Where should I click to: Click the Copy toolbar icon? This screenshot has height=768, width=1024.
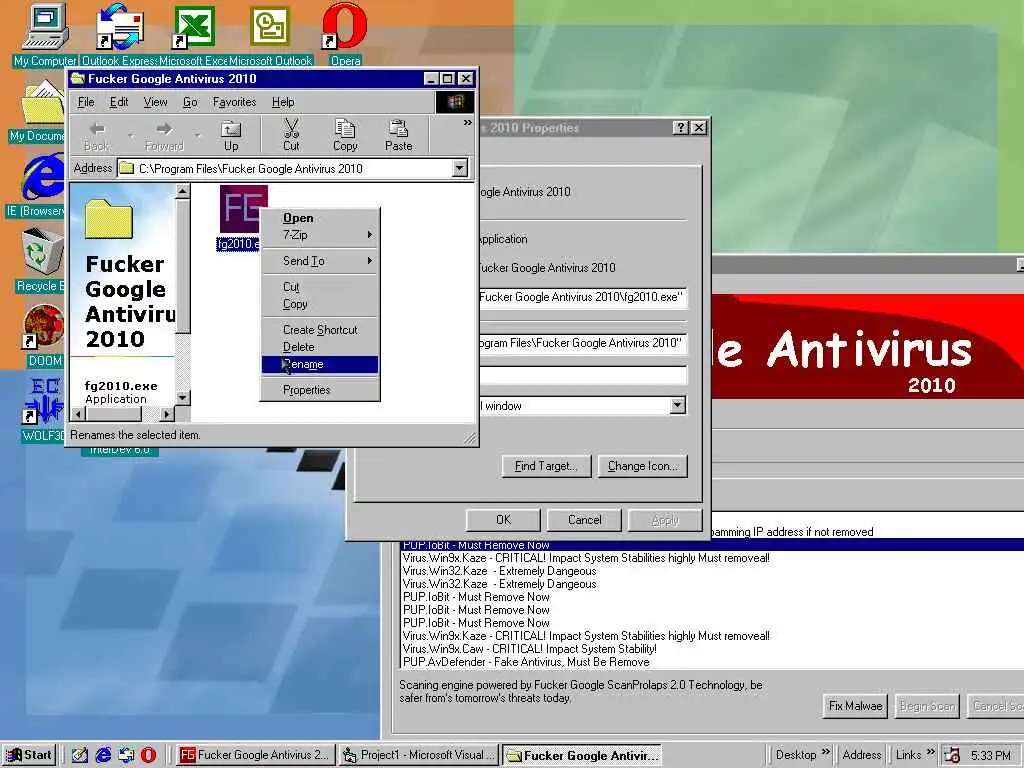pyautogui.click(x=345, y=136)
